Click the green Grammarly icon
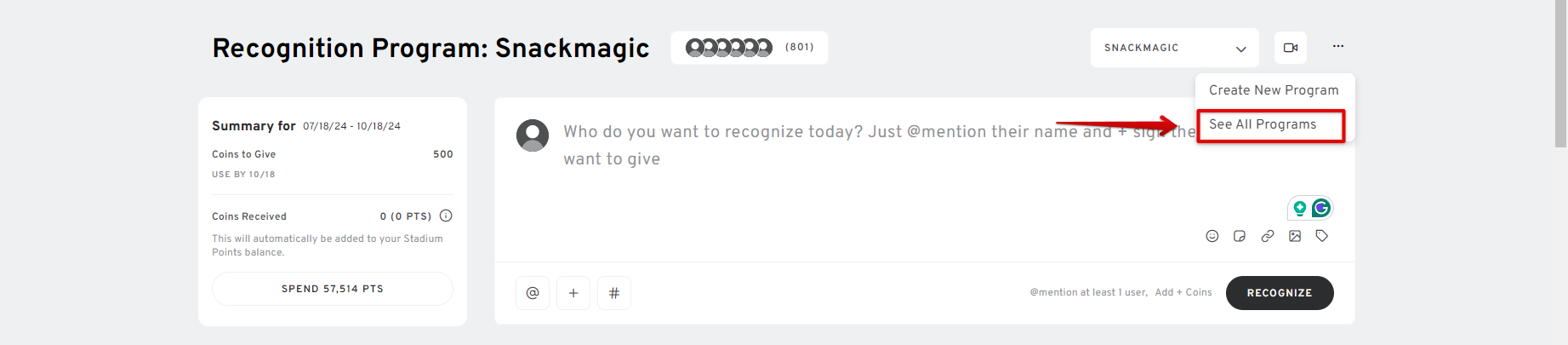The width and height of the screenshot is (1568, 345). (x=1321, y=208)
